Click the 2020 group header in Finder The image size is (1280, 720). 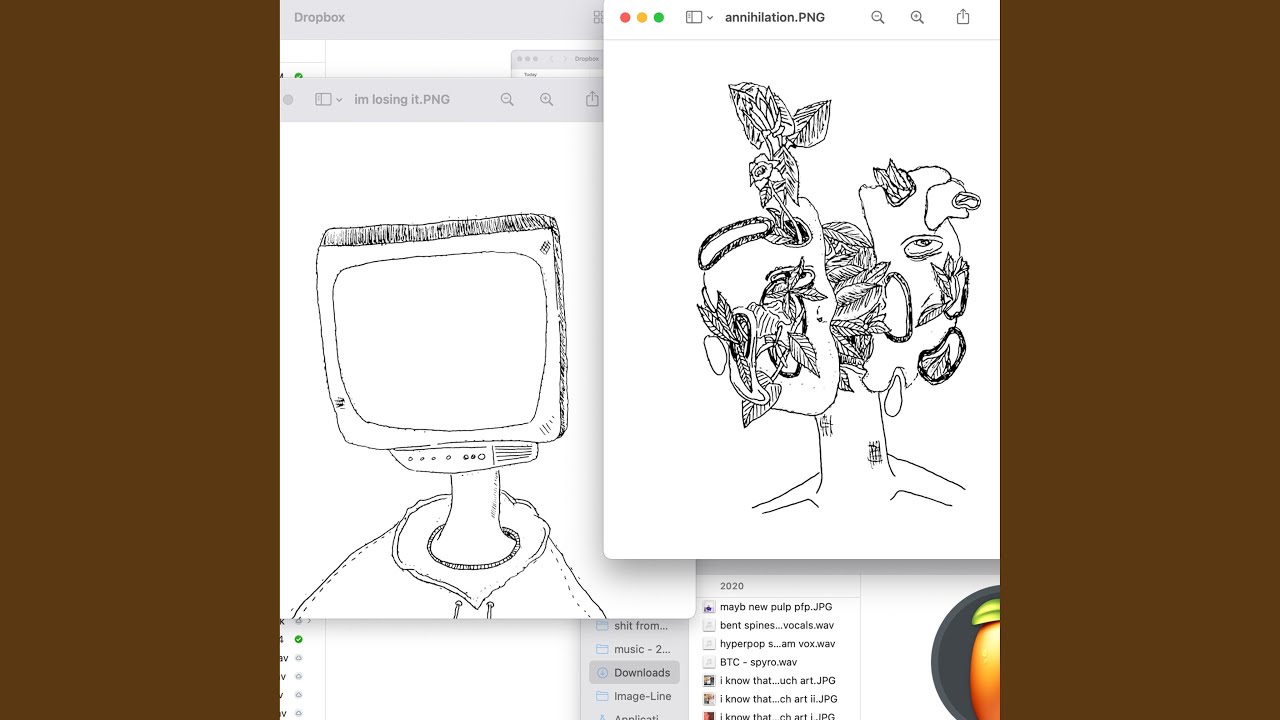pyautogui.click(x=732, y=586)
